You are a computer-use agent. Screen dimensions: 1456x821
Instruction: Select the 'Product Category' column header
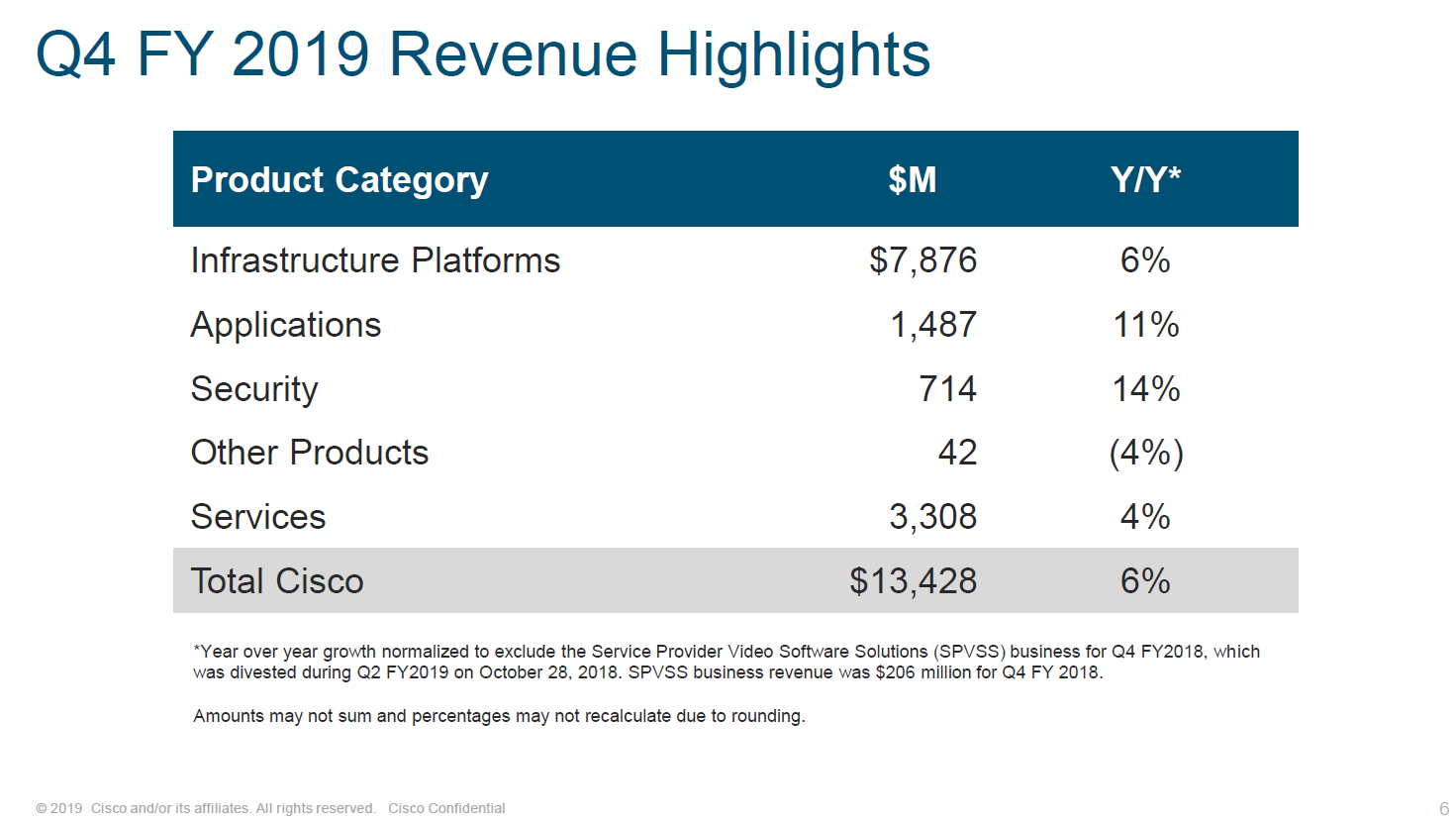tap(340, 180)
